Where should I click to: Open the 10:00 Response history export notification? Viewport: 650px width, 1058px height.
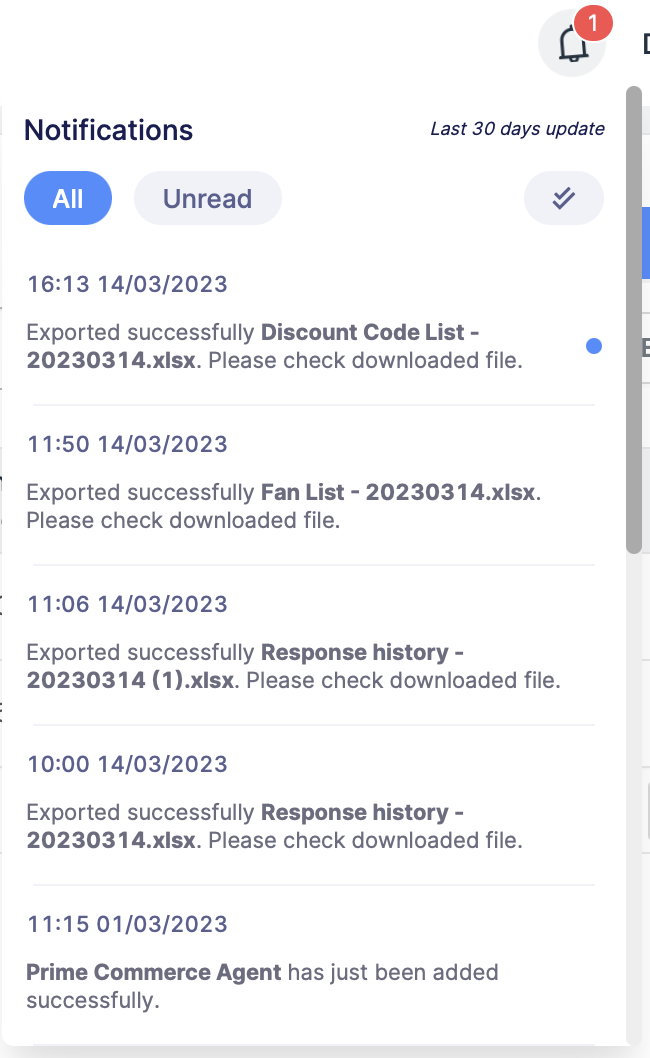[x=275, y=826]
